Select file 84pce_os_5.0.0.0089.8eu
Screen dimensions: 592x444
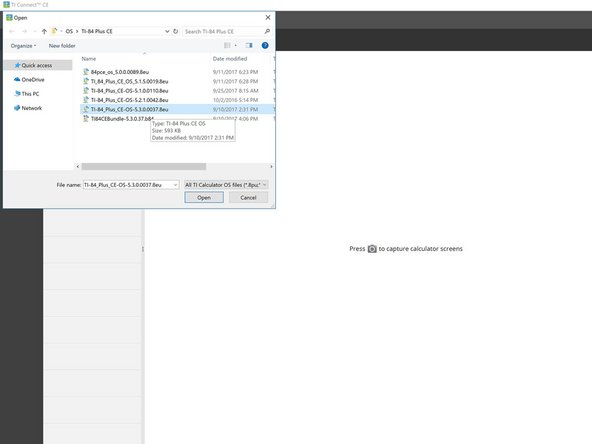(120, 72)
